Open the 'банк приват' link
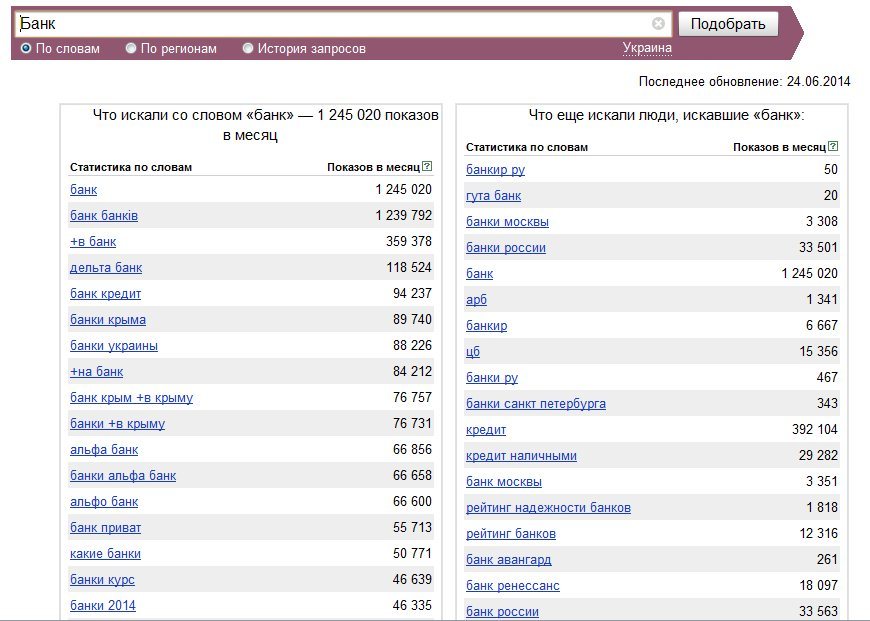The width and height of the screenshot is (870, 621). [105, 528]
